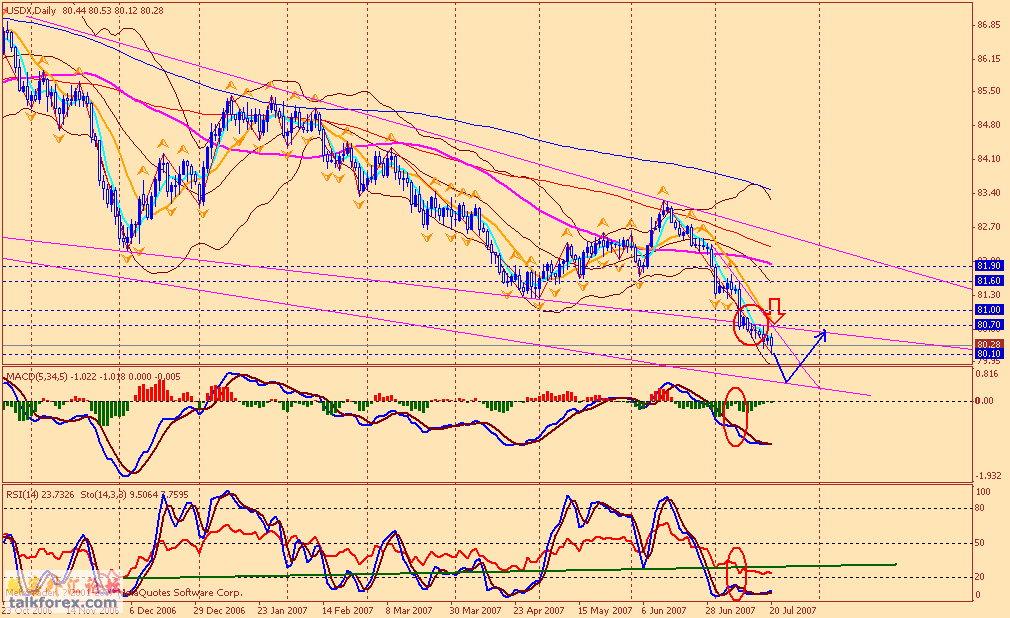Screen dimensions: 1010x618
Task: Click the 8 Mar 2007 date label
Action: point(409,610)
